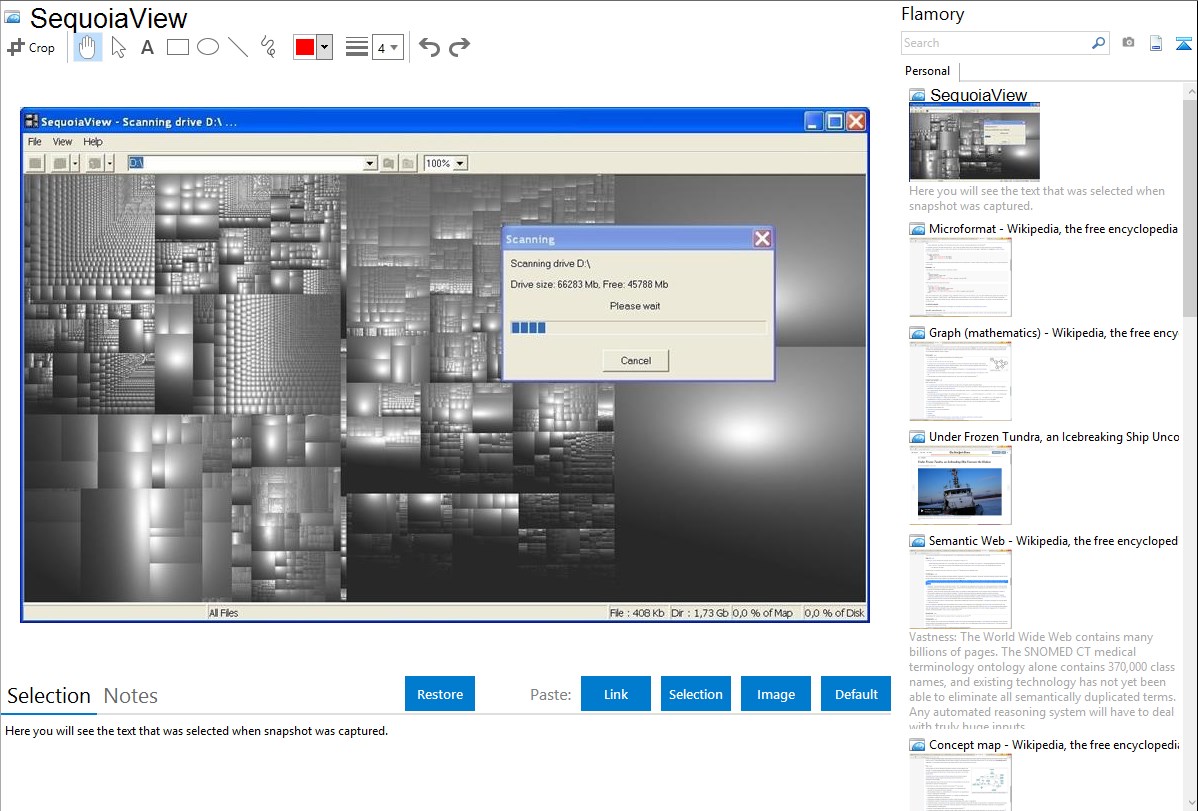This screenshot has height=811, width=1198.
Task: Open the color picker dropdown arrow
Action: [324, 47]
